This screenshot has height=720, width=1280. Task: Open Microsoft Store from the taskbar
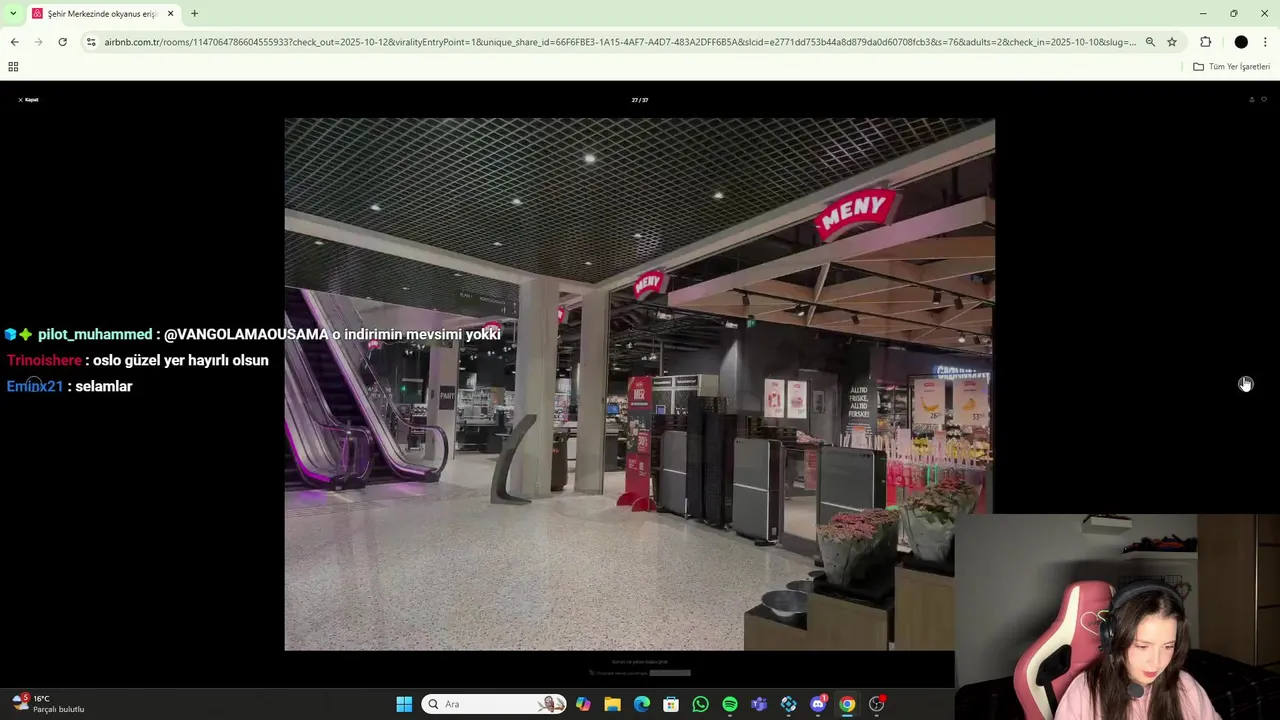pyautogui.click(x=671, y=704)
